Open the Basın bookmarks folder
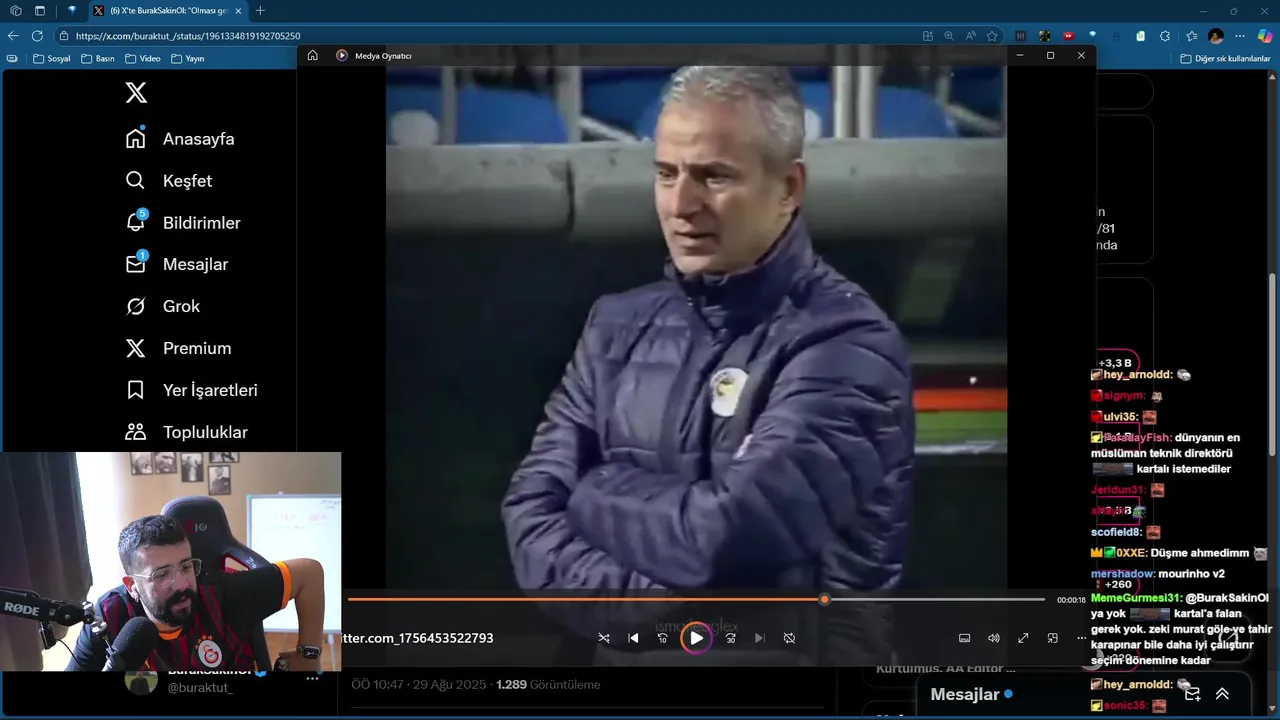The width and height of the screenshot is (1280, 720). tap(98, 58)
